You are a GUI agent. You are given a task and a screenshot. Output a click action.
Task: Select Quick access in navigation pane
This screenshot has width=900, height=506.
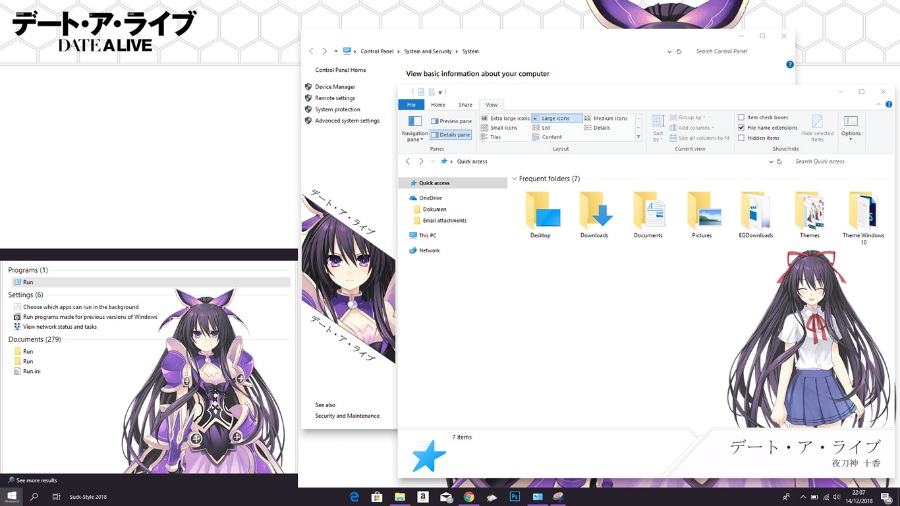[x=453, y=183]
